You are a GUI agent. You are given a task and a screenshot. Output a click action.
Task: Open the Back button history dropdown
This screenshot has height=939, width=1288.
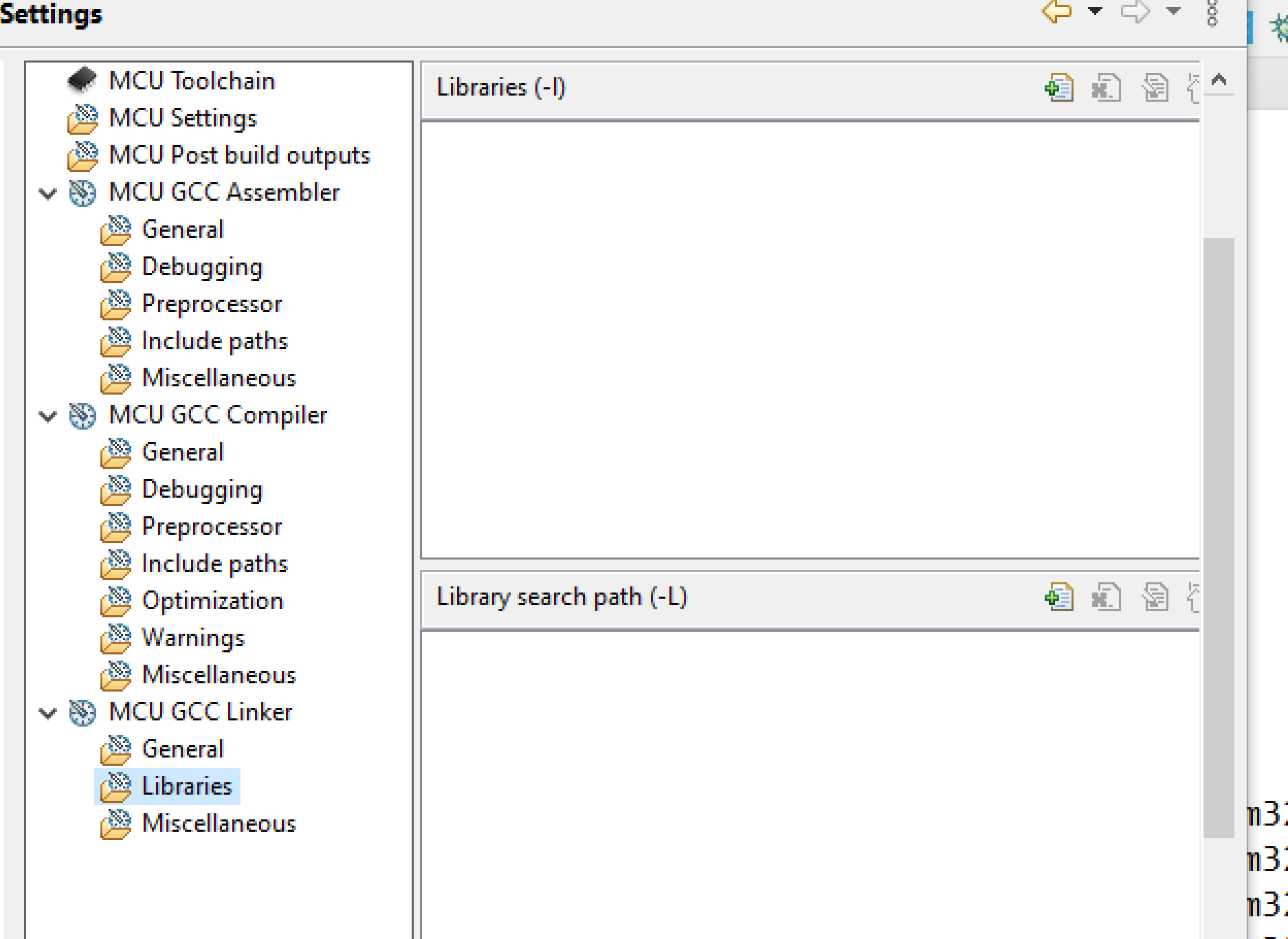pos(1093,12)
